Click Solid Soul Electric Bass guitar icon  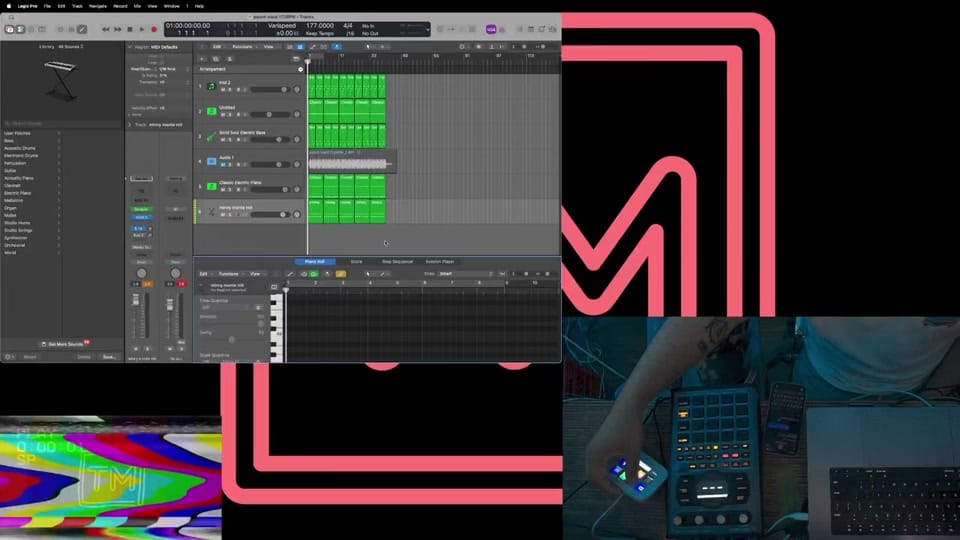(211, 137)
